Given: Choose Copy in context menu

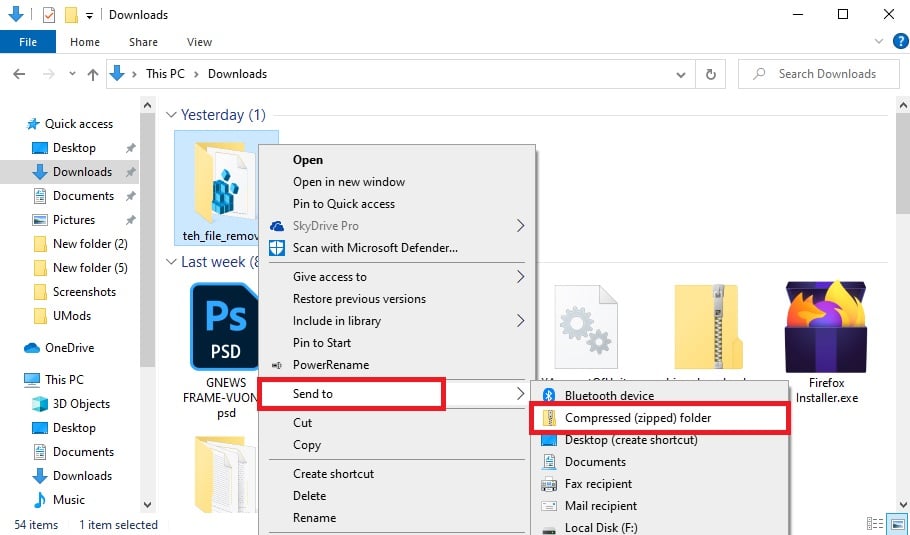Looking at the screenshot, I should pyautogui.click(x=306, y=445).
